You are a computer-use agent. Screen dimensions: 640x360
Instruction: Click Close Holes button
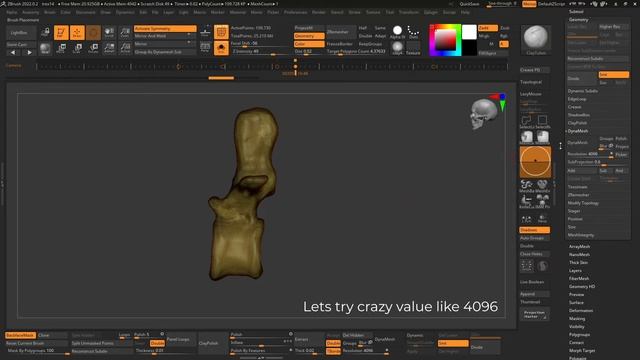[534, 254]
